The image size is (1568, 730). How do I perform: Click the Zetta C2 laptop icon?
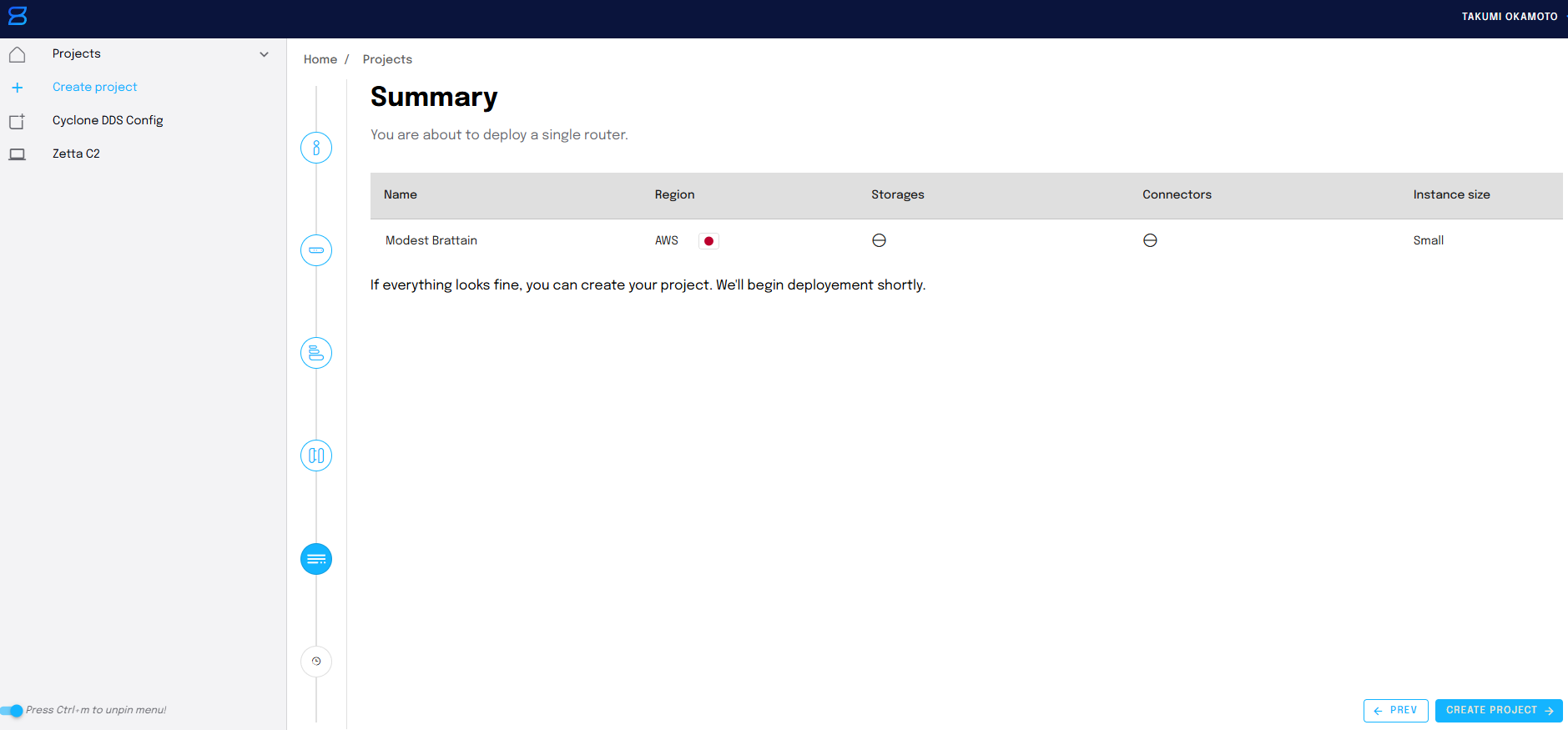click(x=17, y=154)
